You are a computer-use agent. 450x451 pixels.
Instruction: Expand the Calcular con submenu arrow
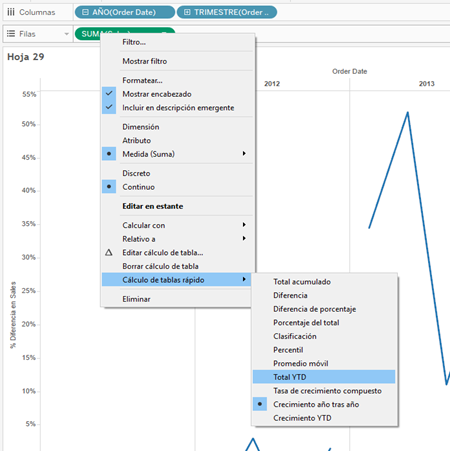click(x=244, y=225)
